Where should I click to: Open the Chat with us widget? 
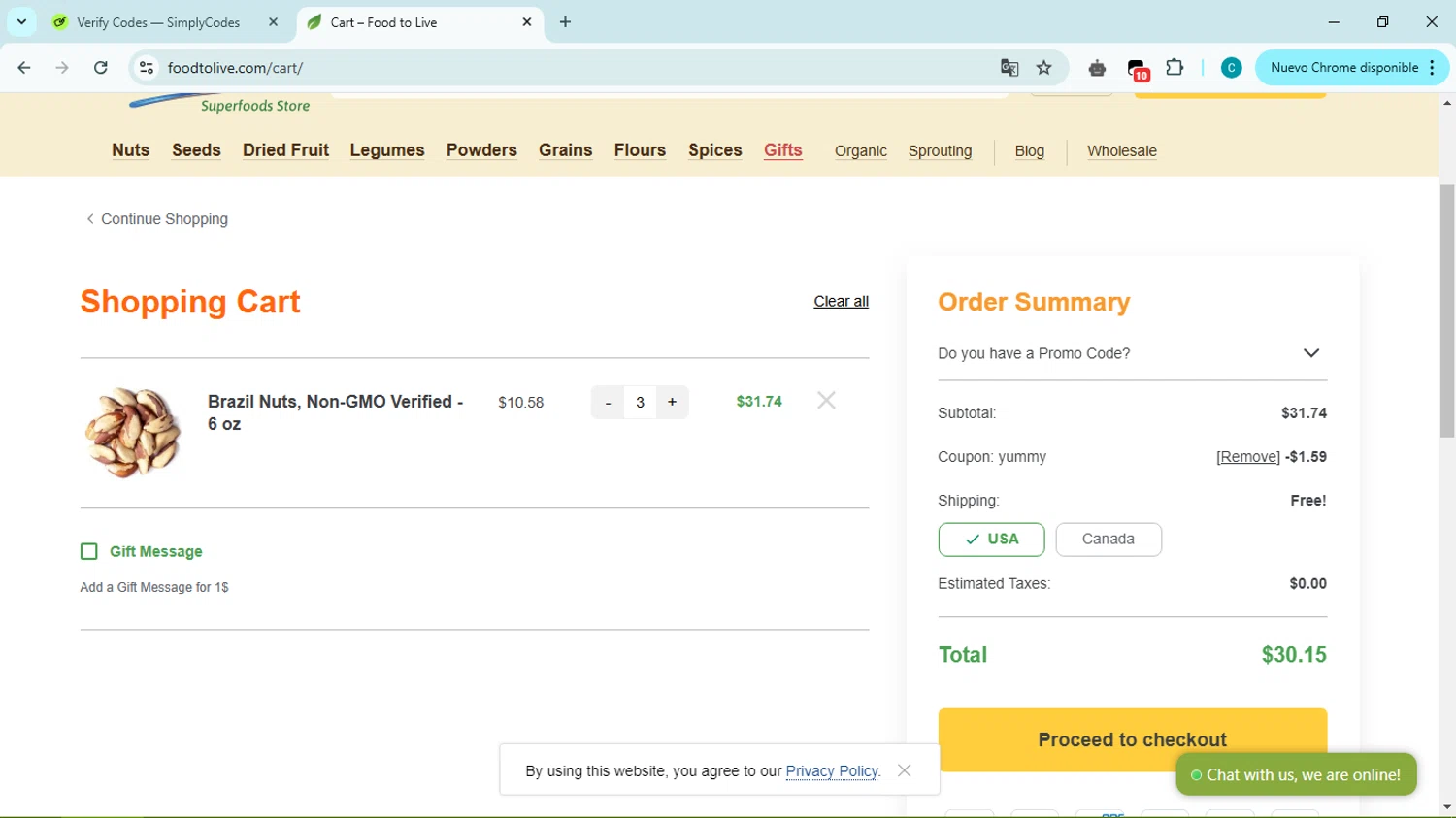[x=1296, y=774]
